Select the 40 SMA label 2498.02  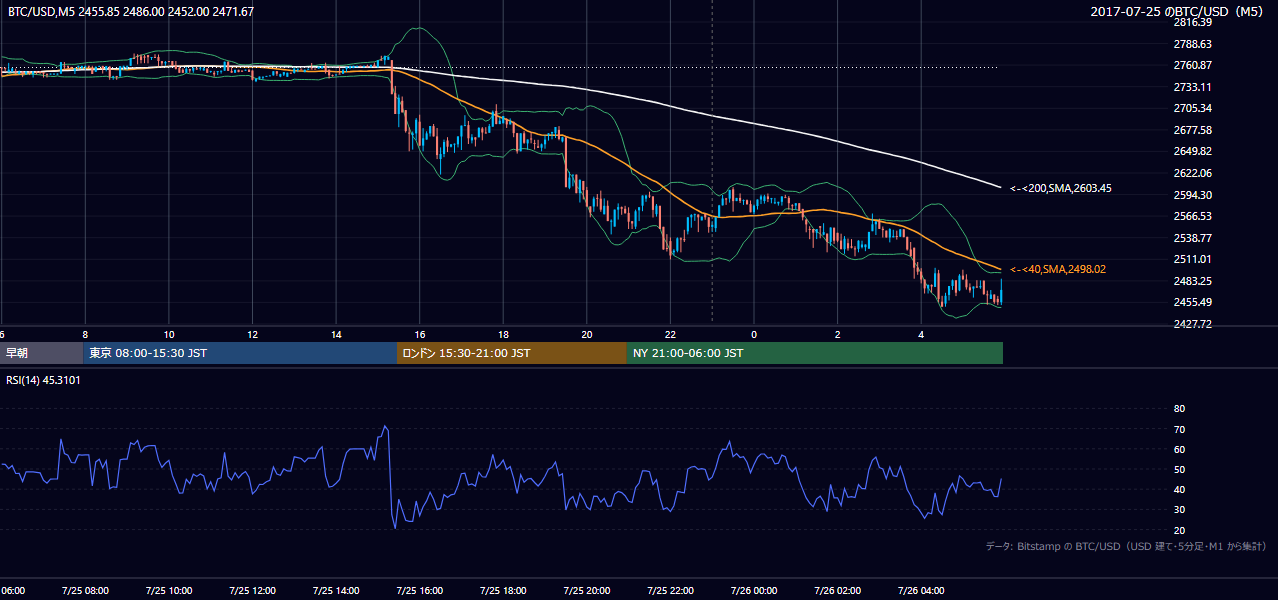(x=1057, y=269)
